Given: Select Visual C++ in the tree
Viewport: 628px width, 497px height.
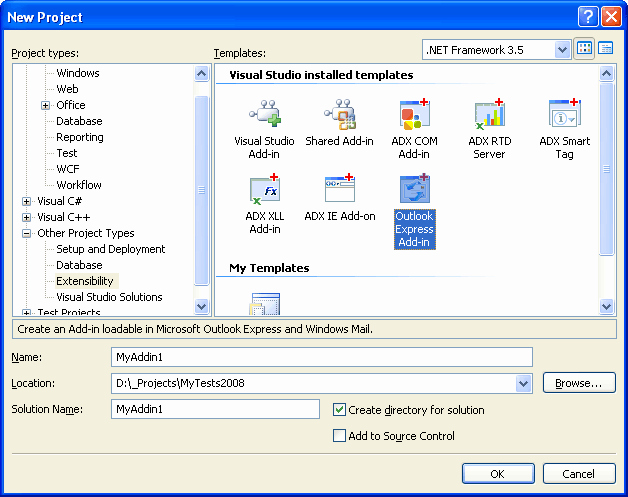Looking at the screenshot, I should coord(64,217).
